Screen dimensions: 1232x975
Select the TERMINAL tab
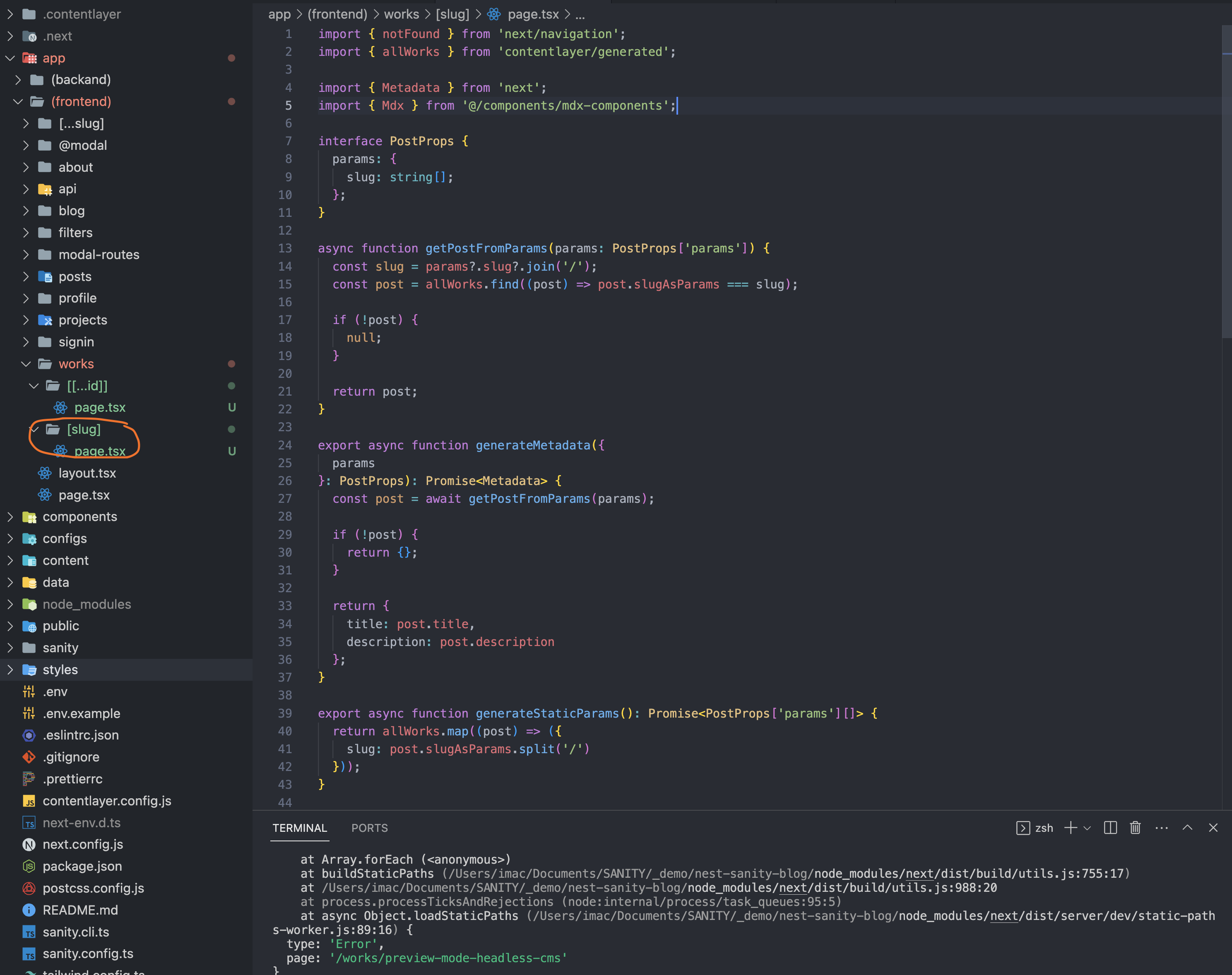(x=299, y=828)
